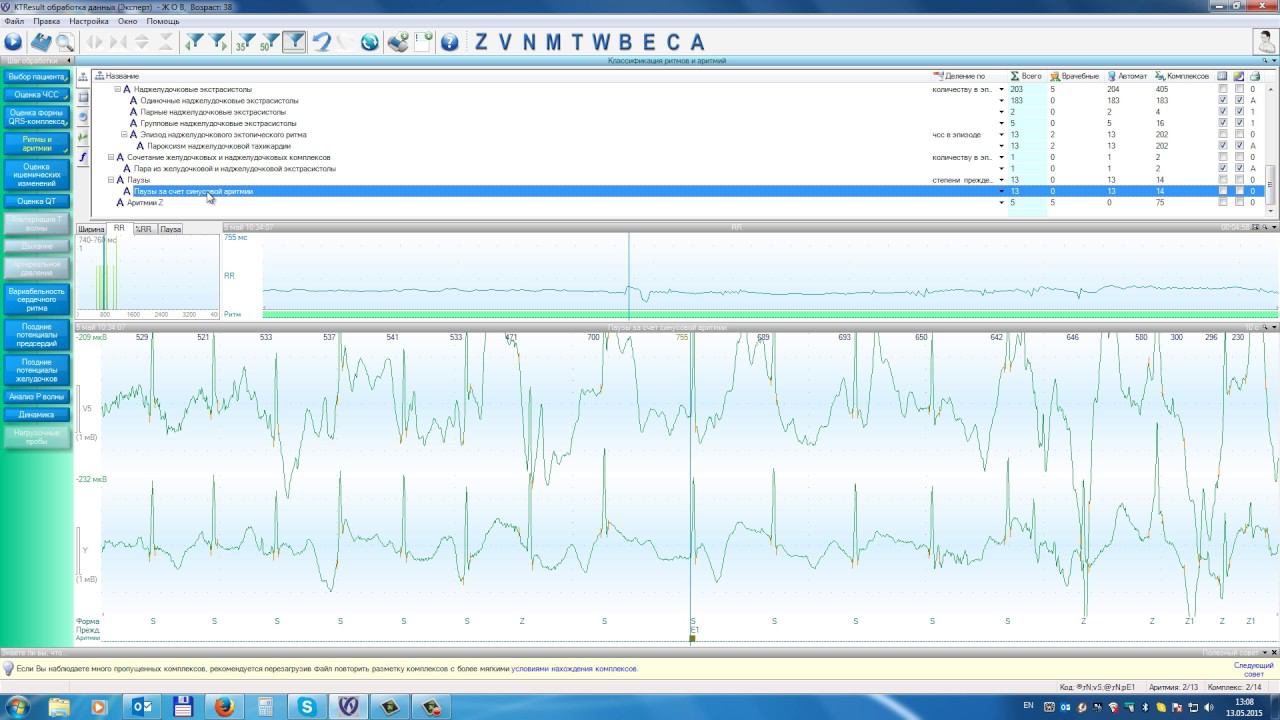
Task: Switch to the %RR tab
Action: [143, 229]
